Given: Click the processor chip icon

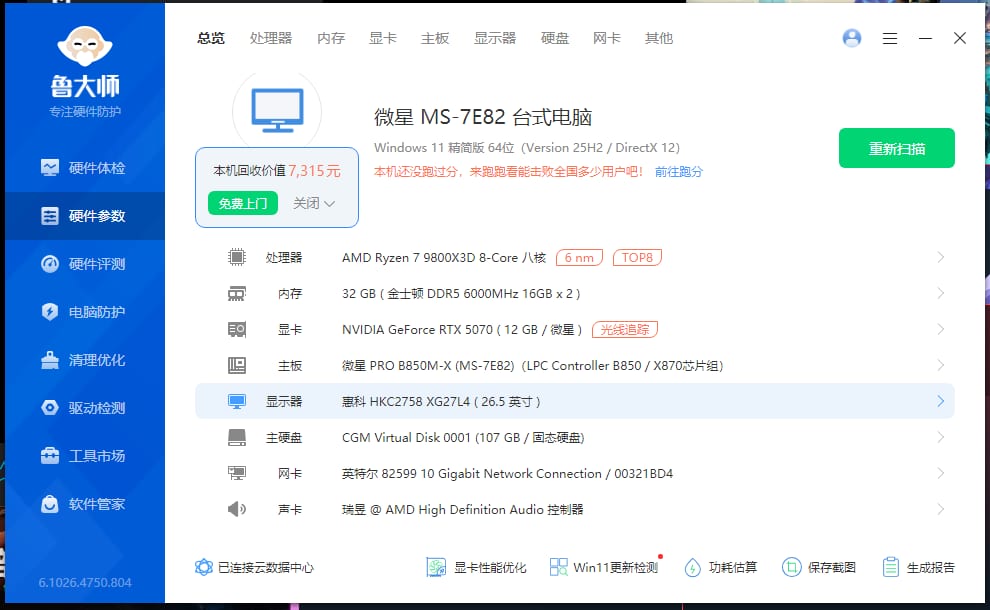Looking at the screenshot, I should tap(237, 257).
